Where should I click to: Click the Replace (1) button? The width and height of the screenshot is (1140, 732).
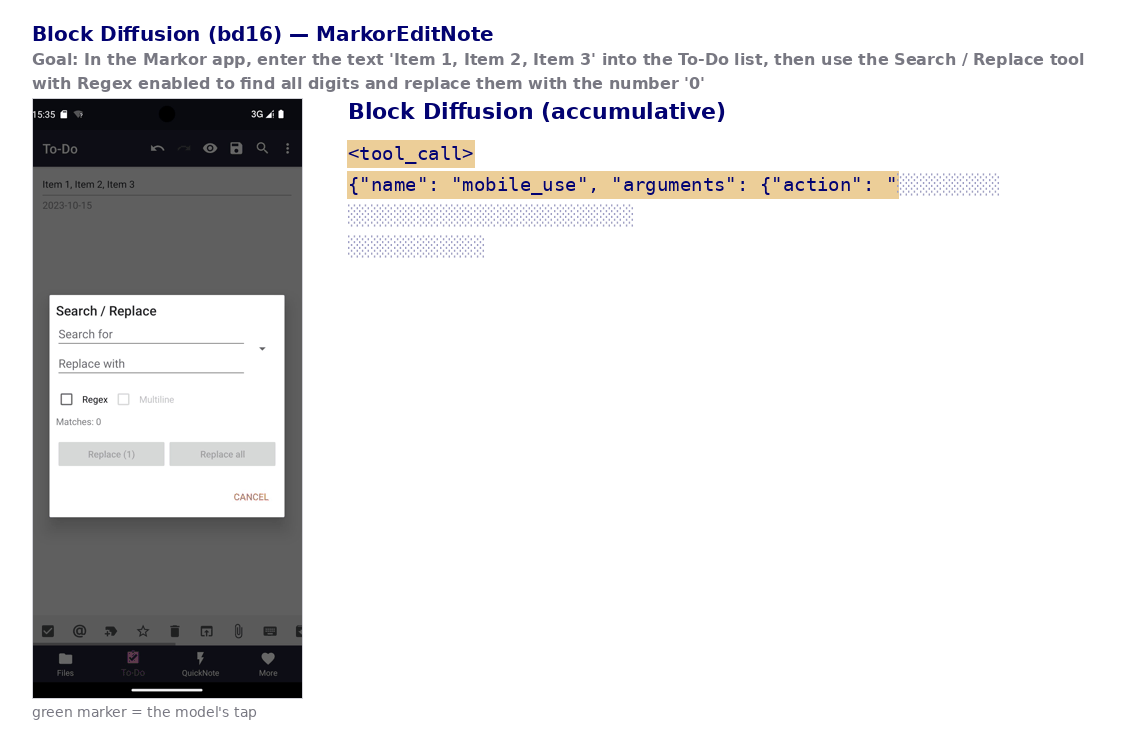tap(111, 454)
